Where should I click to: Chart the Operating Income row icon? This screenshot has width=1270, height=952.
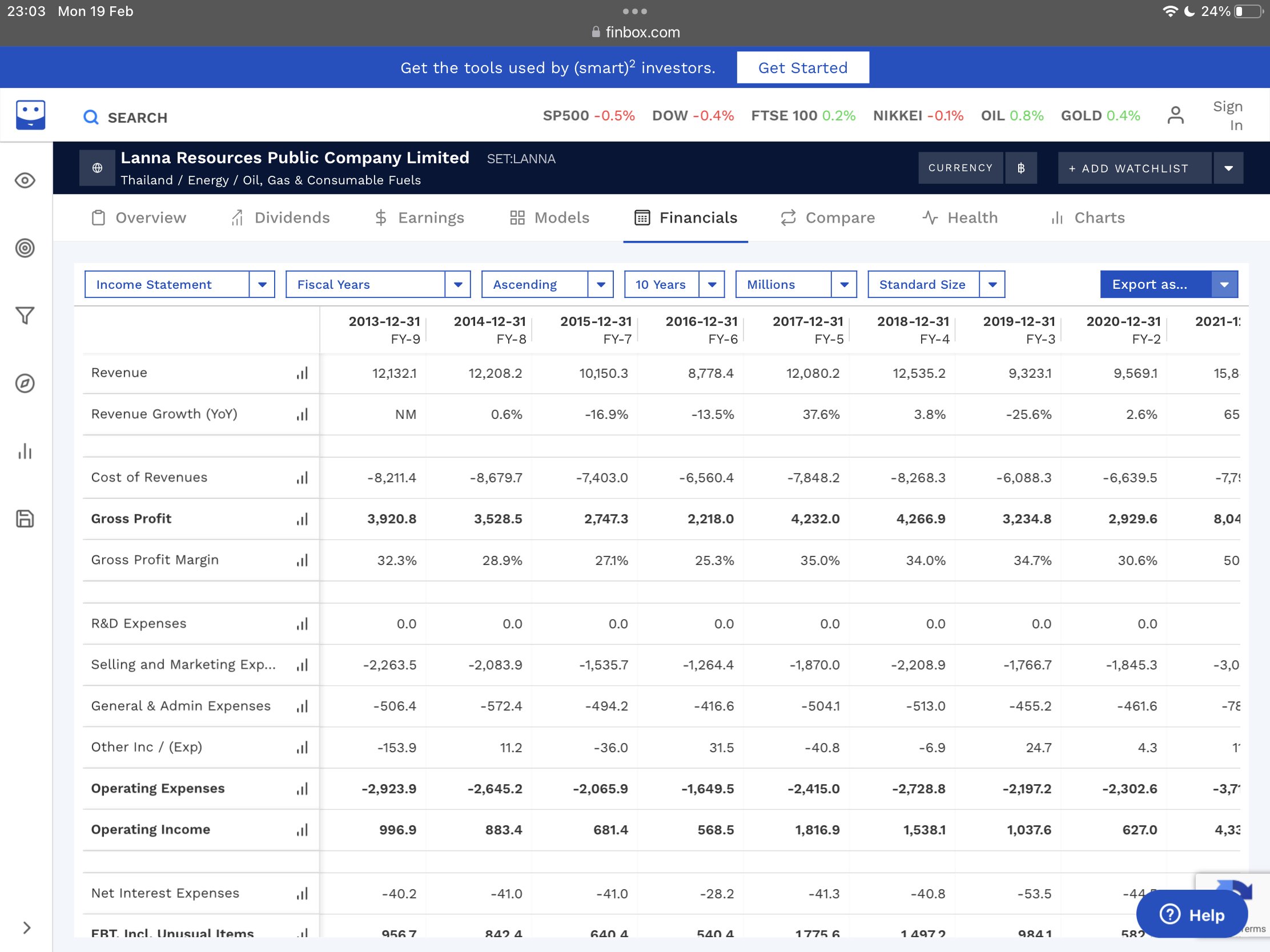pyautogui.click(x=303, y=830)
